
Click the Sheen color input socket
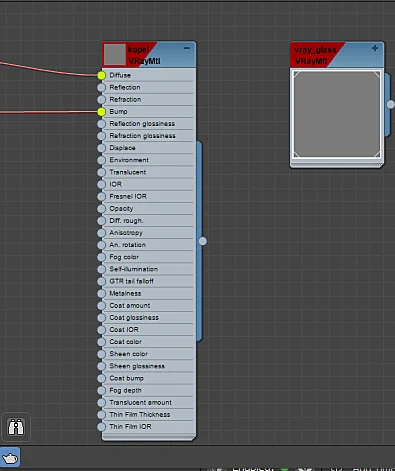click(x=102, y=354)
